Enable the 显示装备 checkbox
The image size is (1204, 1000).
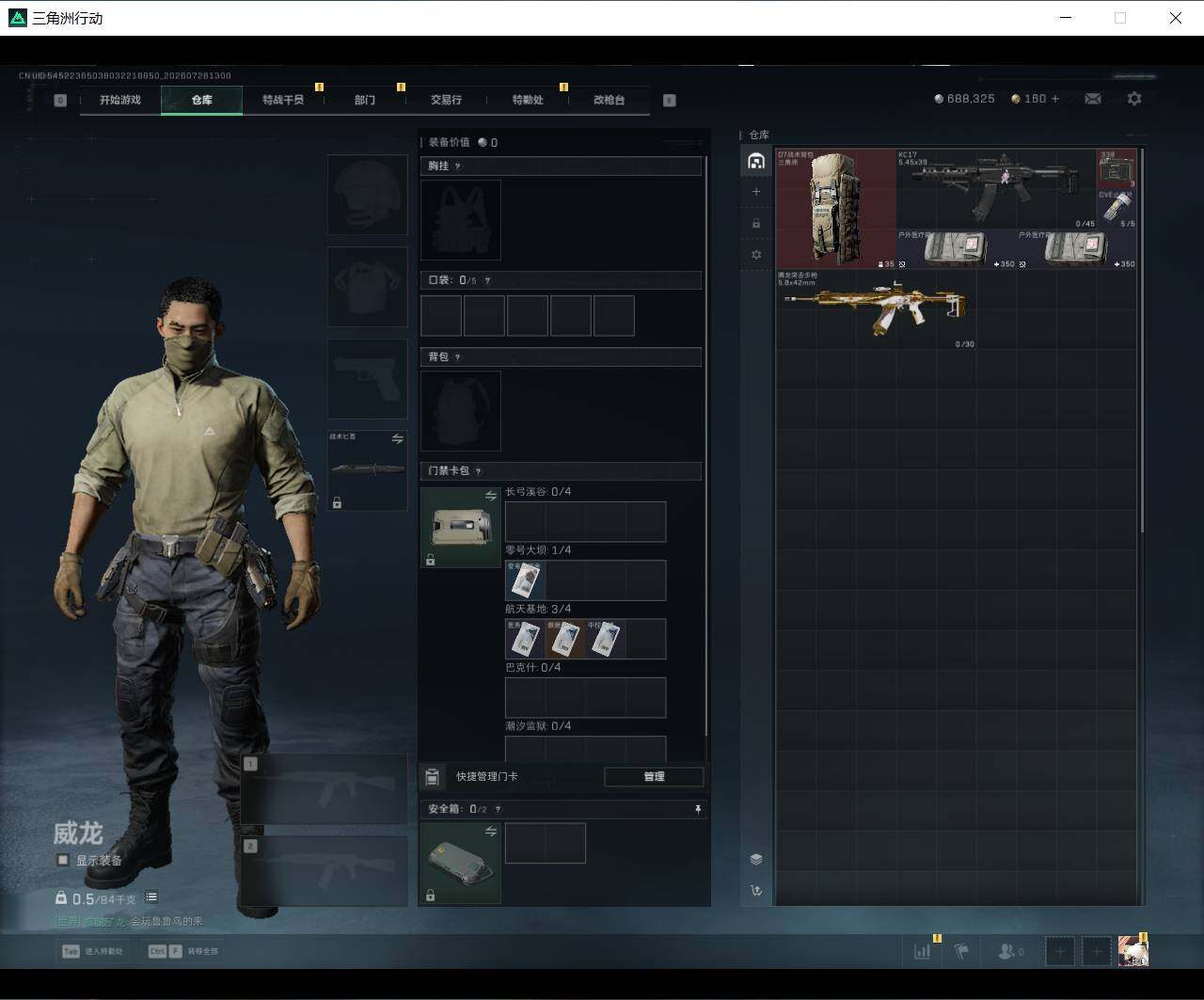click(x=63, y=860)
